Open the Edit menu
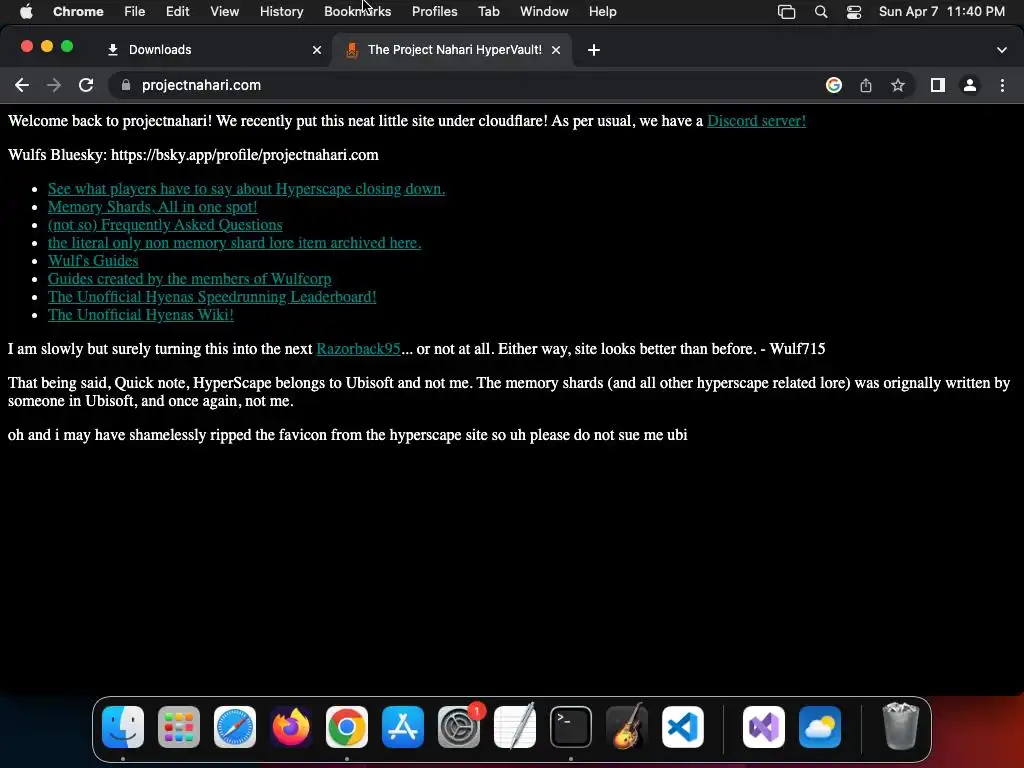 coord(177,12)
